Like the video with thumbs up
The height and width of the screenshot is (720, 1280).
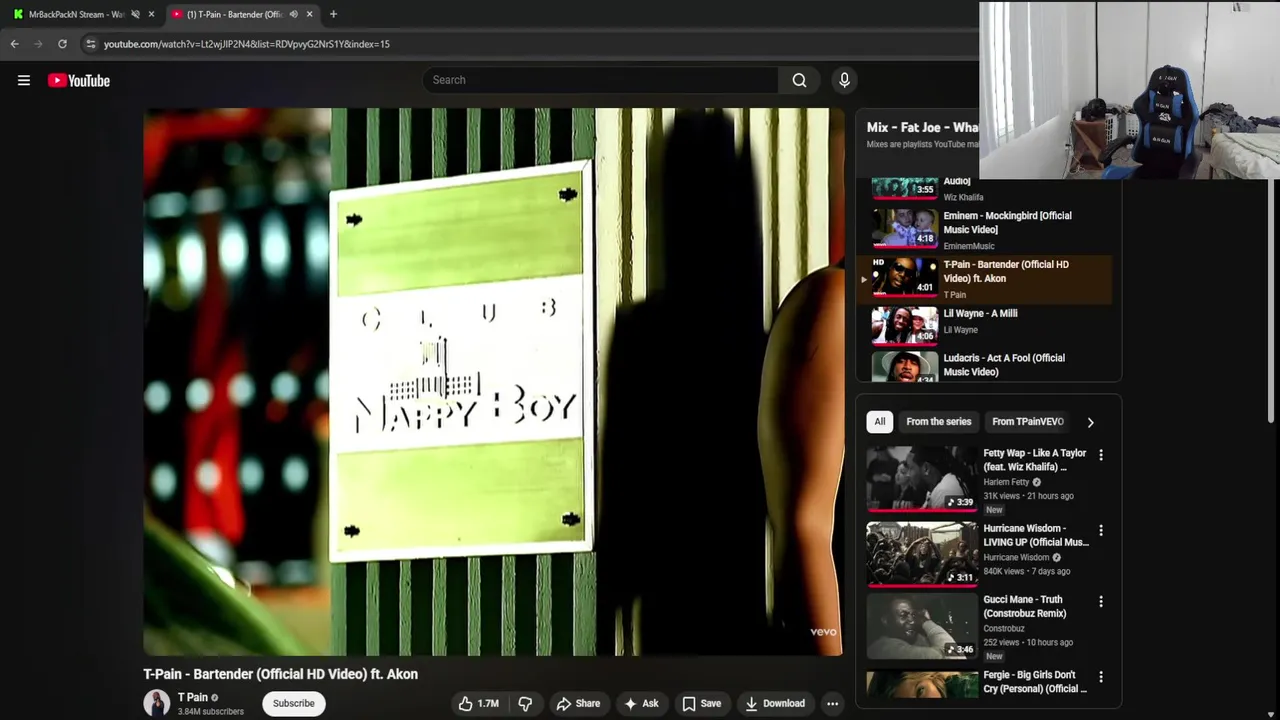click(478, 703)
